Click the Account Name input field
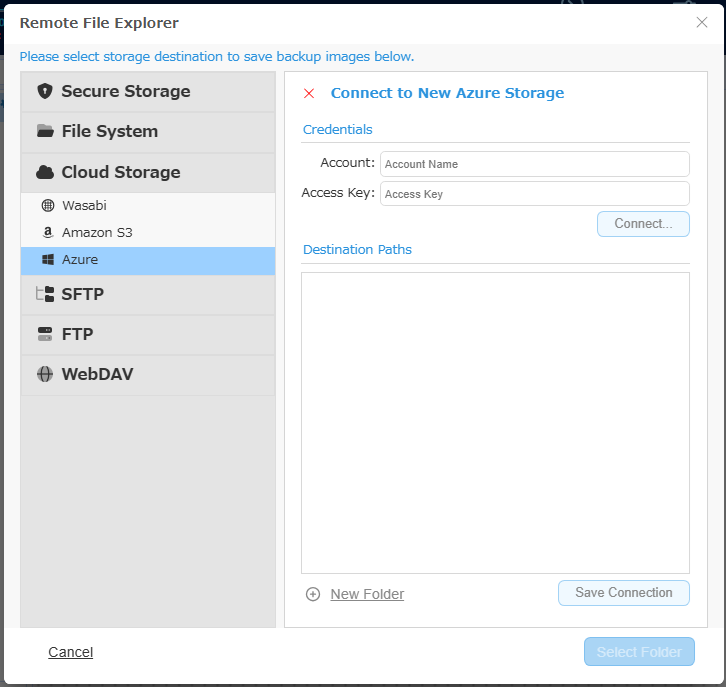This screenshot has height=687, width=726. pyautogui.click(x=535, y=164)
